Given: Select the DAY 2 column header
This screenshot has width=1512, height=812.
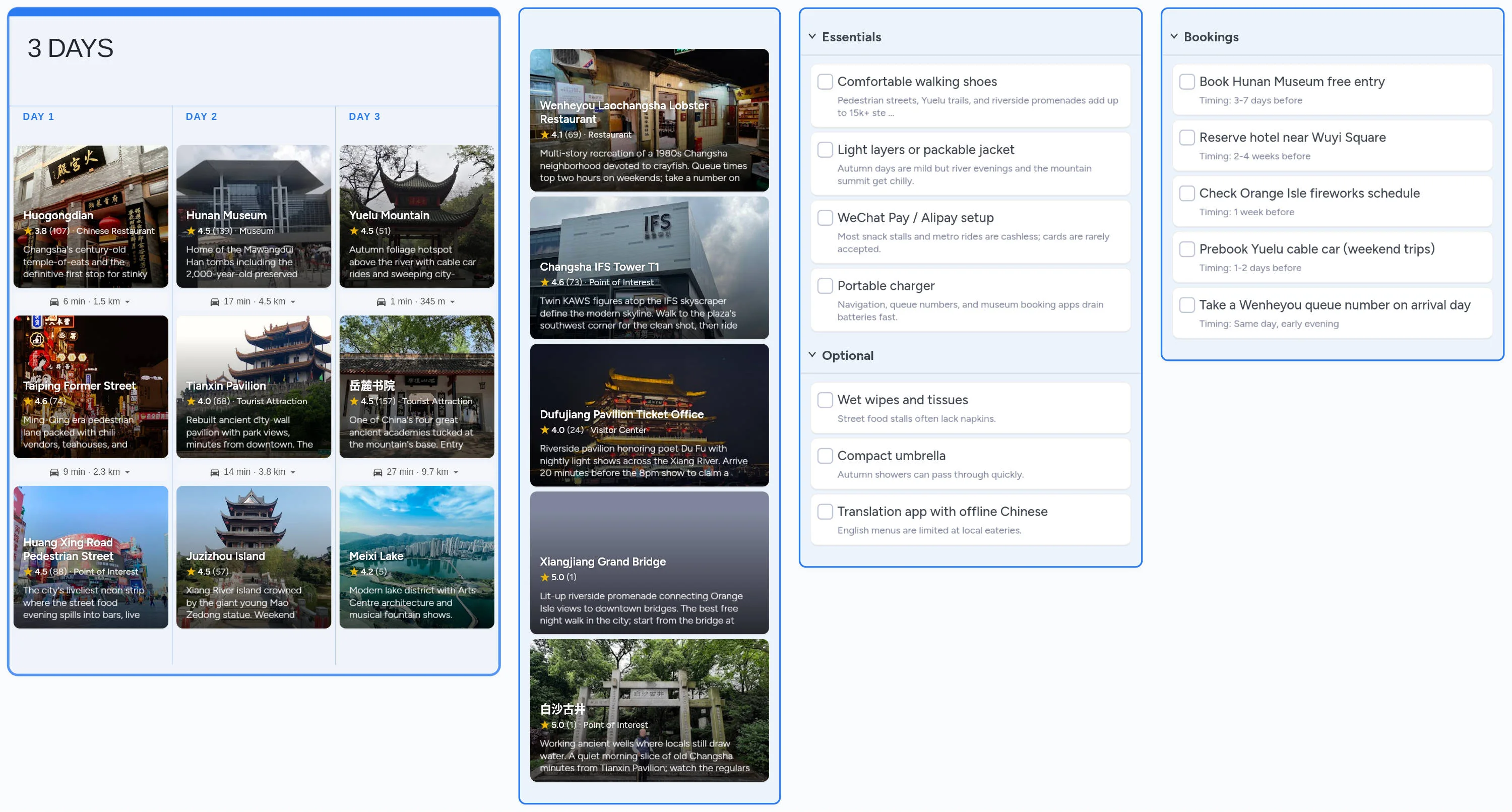Looking at the screenshot, I should pos(201,116).
